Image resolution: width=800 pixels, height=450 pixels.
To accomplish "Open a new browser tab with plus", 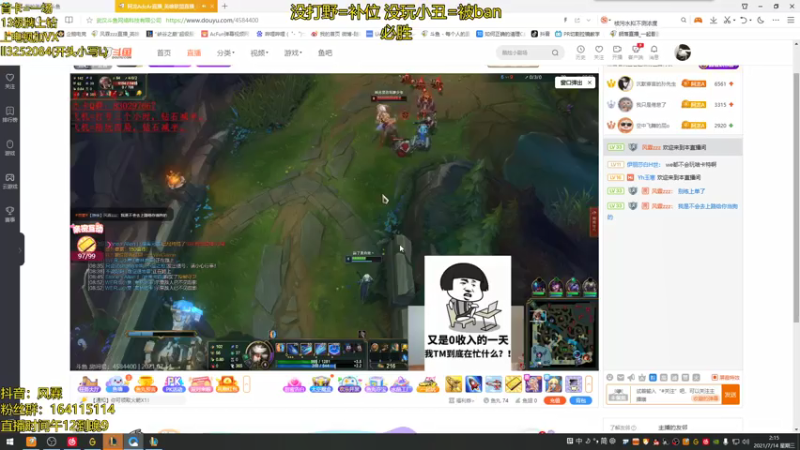I will point(224,6).
